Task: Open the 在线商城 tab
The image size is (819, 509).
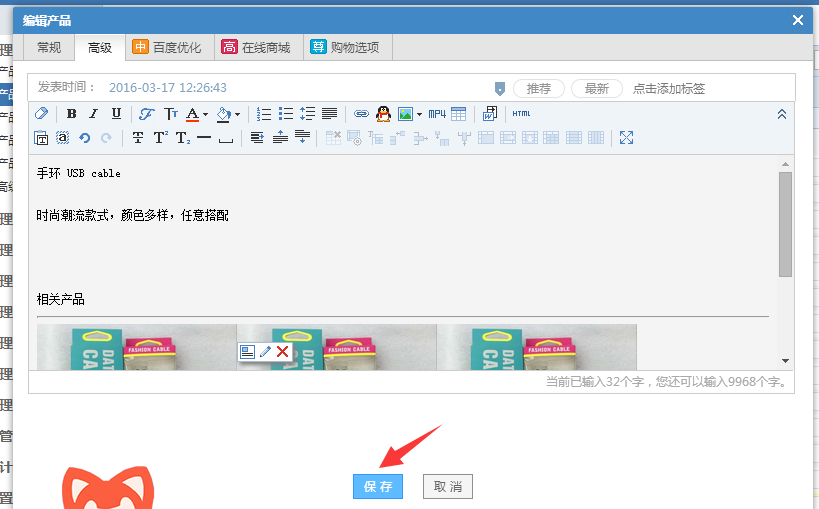Action: (256, 47)
